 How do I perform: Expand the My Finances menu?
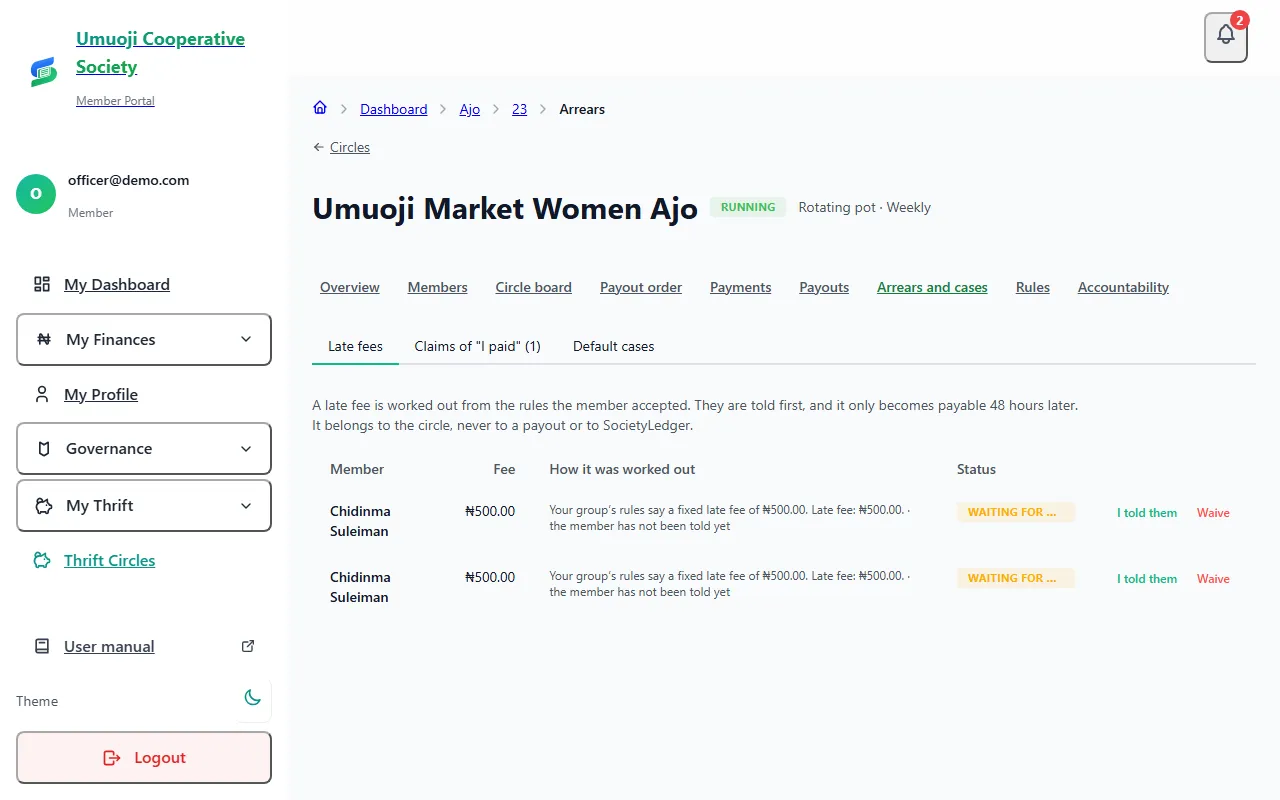click(x=144, y=340)
